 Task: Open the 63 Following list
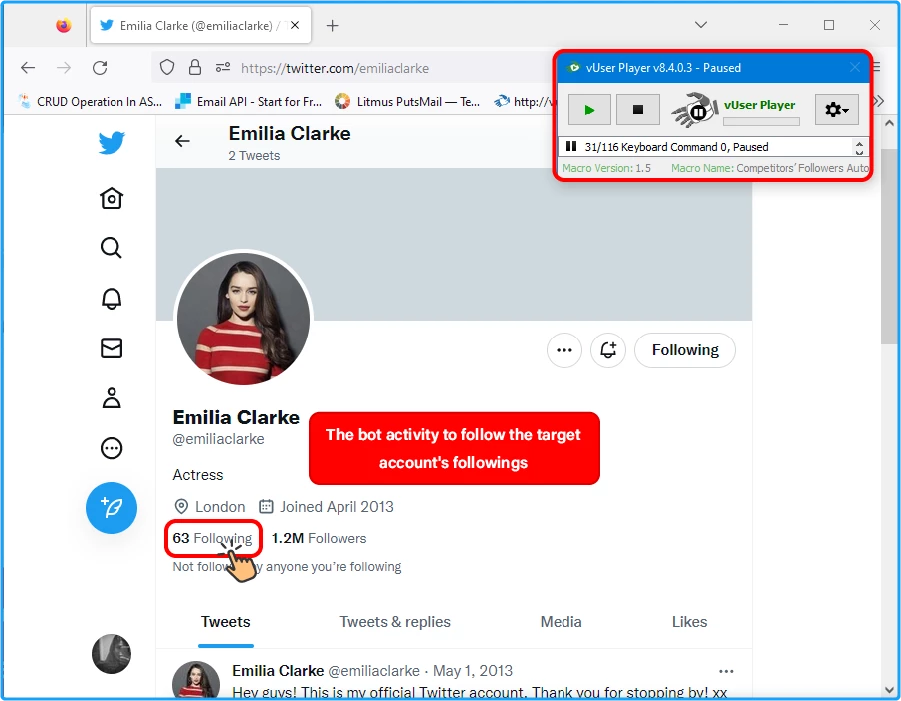212,538
